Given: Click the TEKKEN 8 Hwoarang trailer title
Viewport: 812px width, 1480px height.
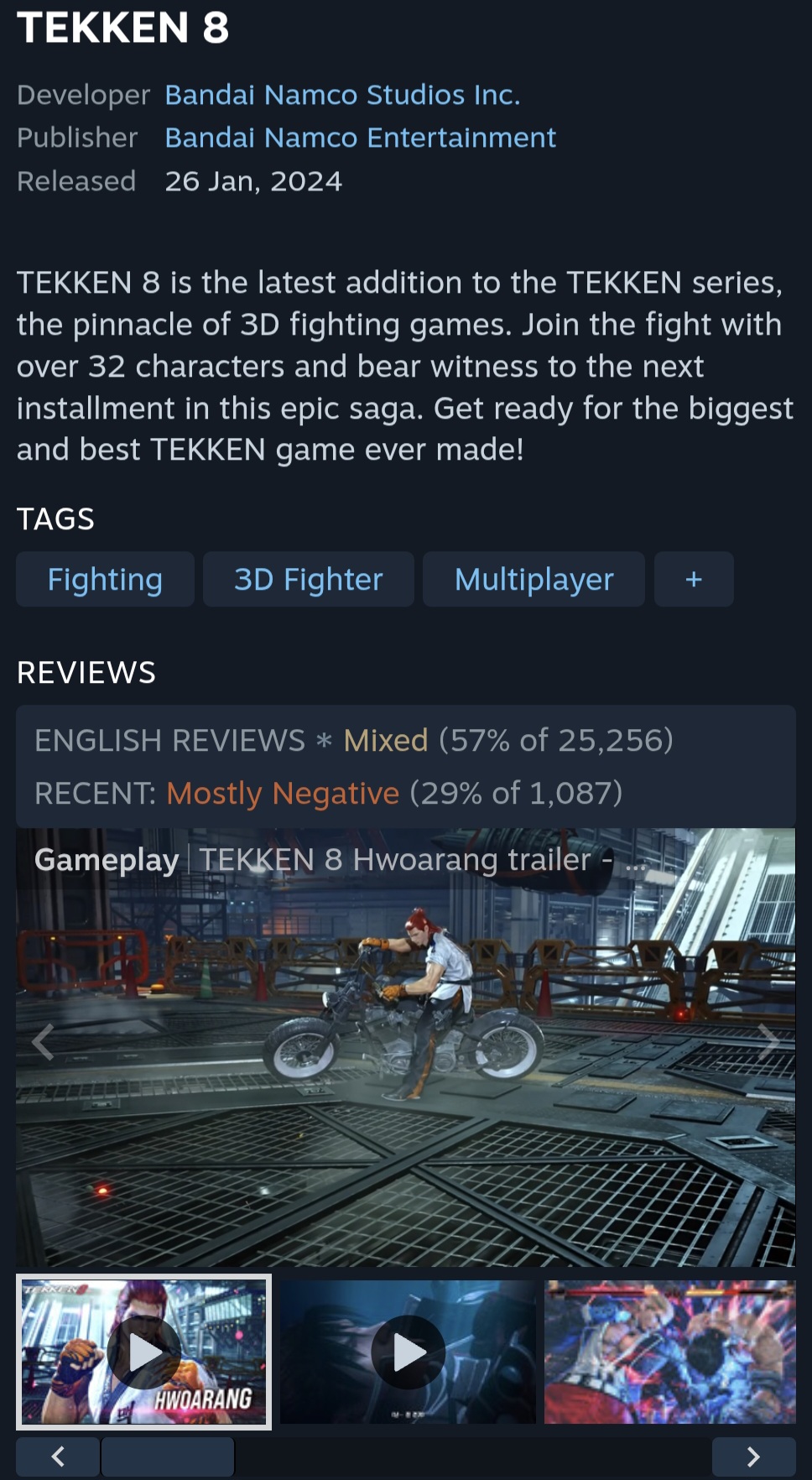Looking at the screenshot, I should [423, 860].
